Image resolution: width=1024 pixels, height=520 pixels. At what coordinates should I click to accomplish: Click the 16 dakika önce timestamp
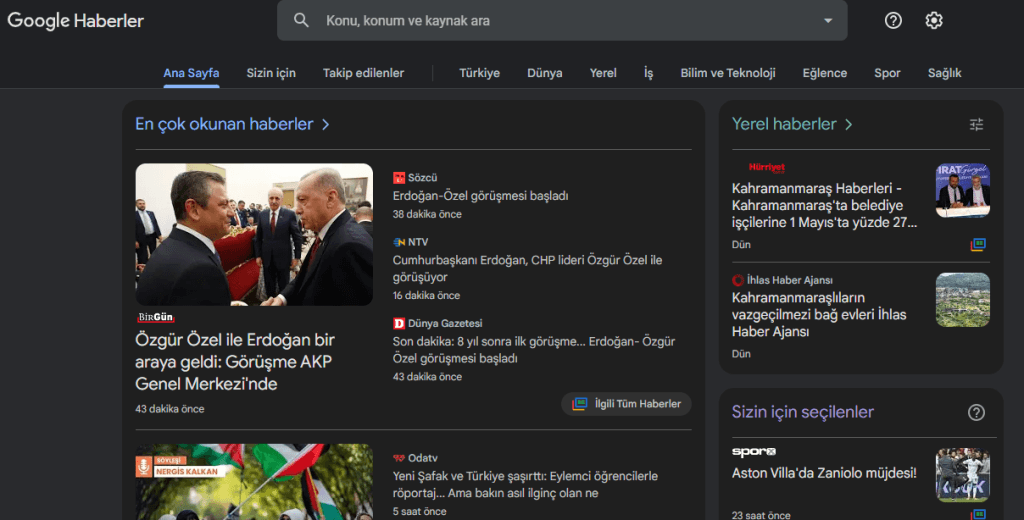426,295
